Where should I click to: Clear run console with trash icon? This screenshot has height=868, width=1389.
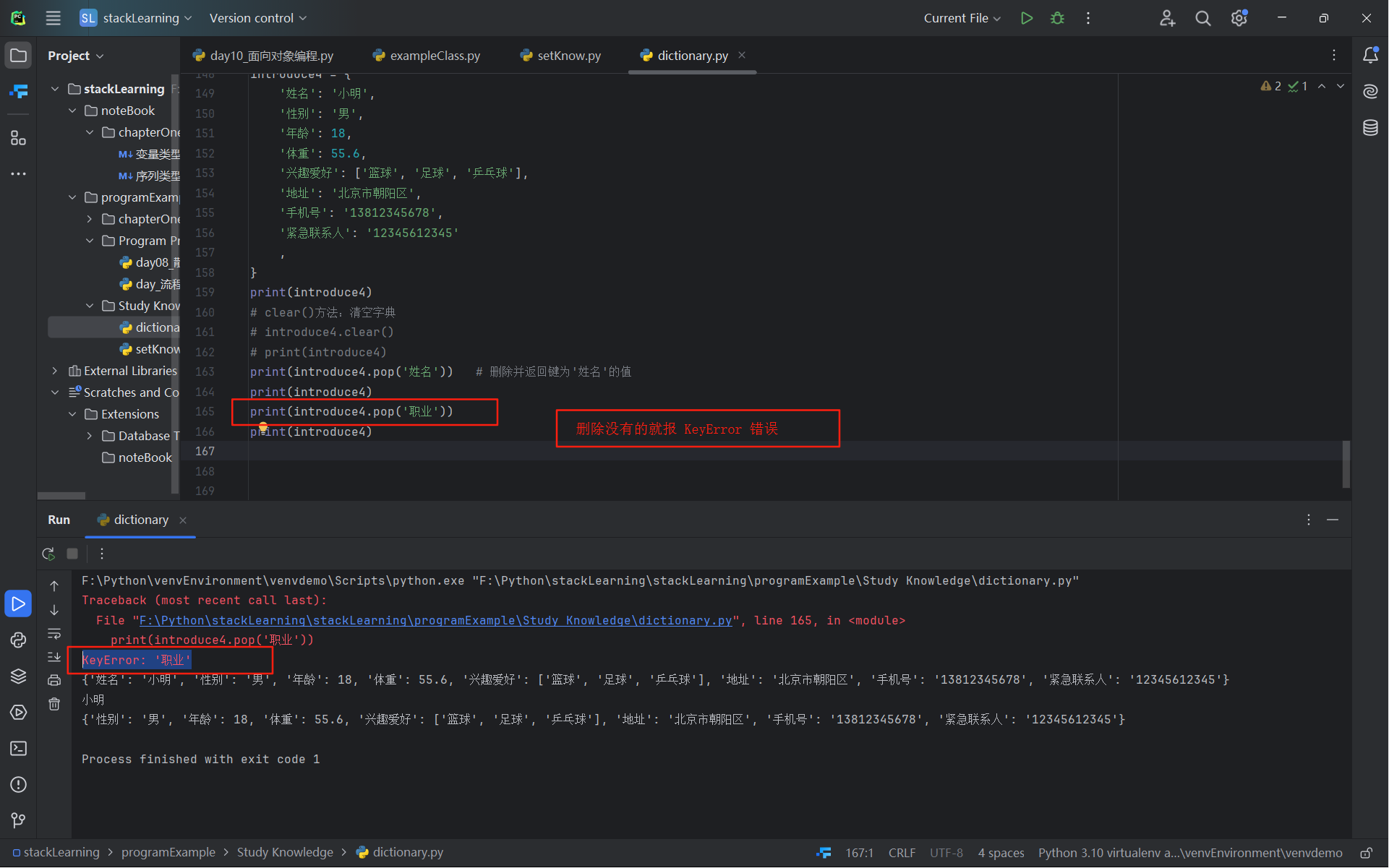point(54,704)
